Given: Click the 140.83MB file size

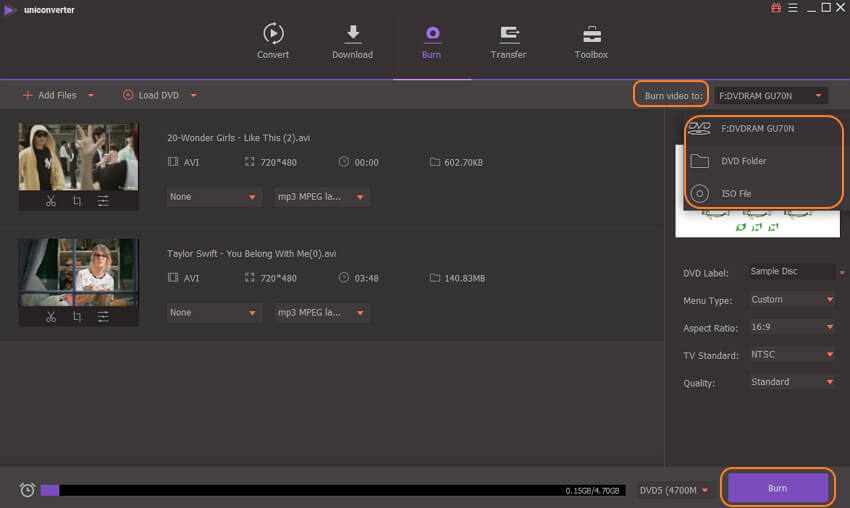Looking at the screenshot, I should tap(465, 278).
